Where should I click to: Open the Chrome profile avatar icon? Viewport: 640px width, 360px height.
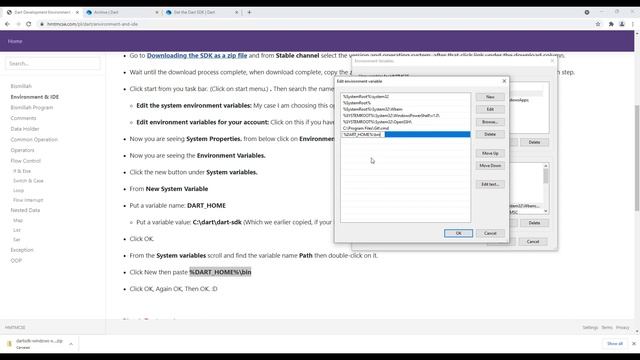[622, 24]
